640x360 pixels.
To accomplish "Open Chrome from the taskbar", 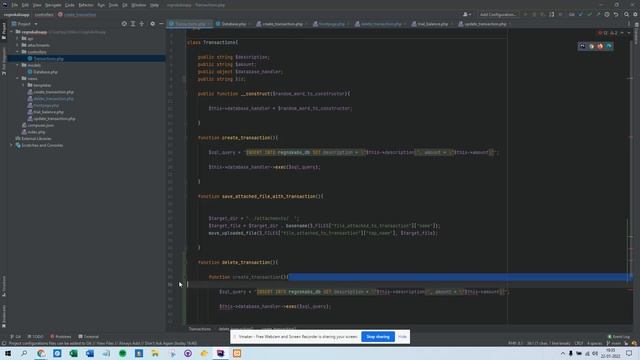I will 41,353.
